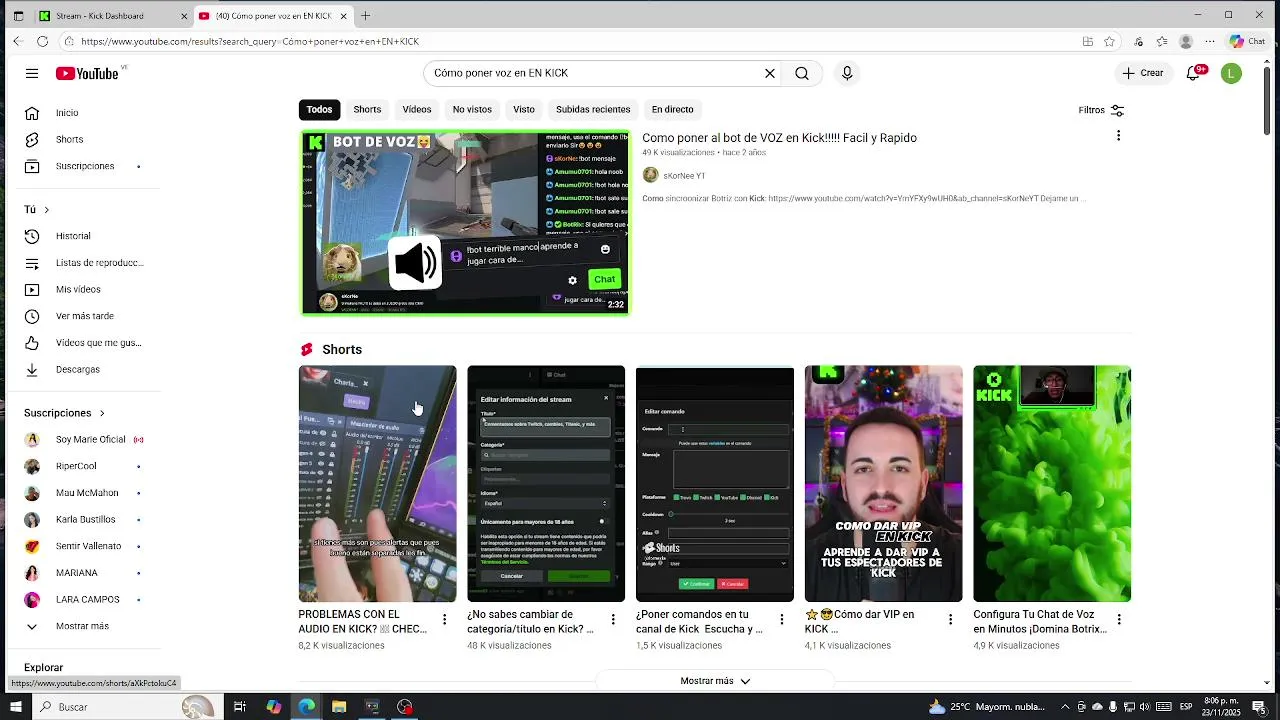Select the Videos filter chip
1280x720 pixels.
tap(417, 110)
